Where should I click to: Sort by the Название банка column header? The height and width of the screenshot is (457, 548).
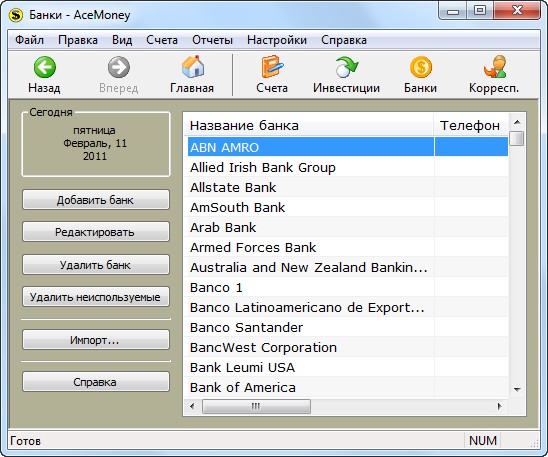(x=309, y=125)
